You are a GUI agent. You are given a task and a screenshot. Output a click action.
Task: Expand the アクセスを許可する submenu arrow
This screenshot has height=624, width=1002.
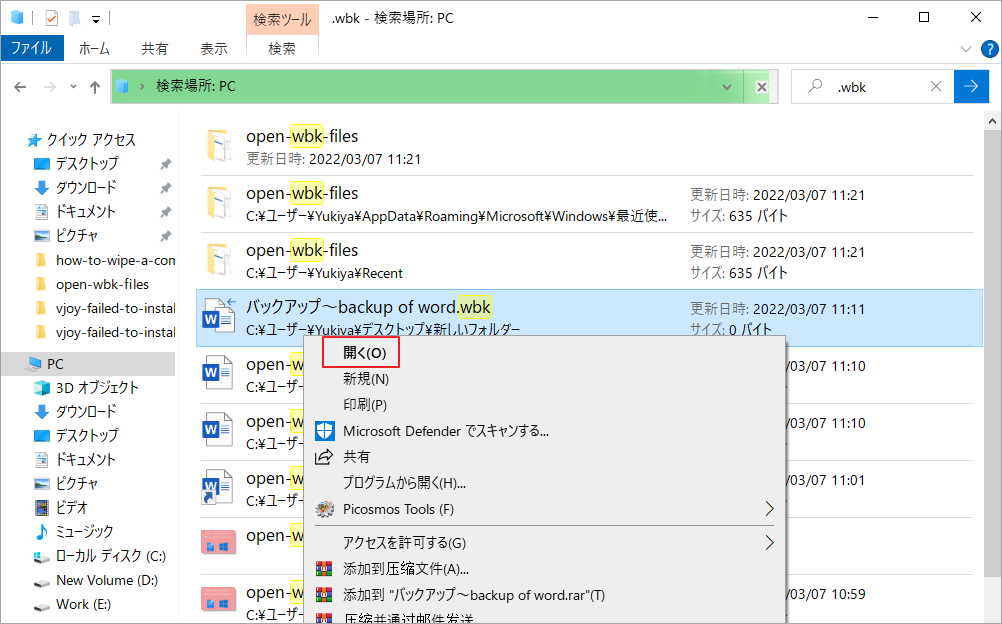(770, 542)
